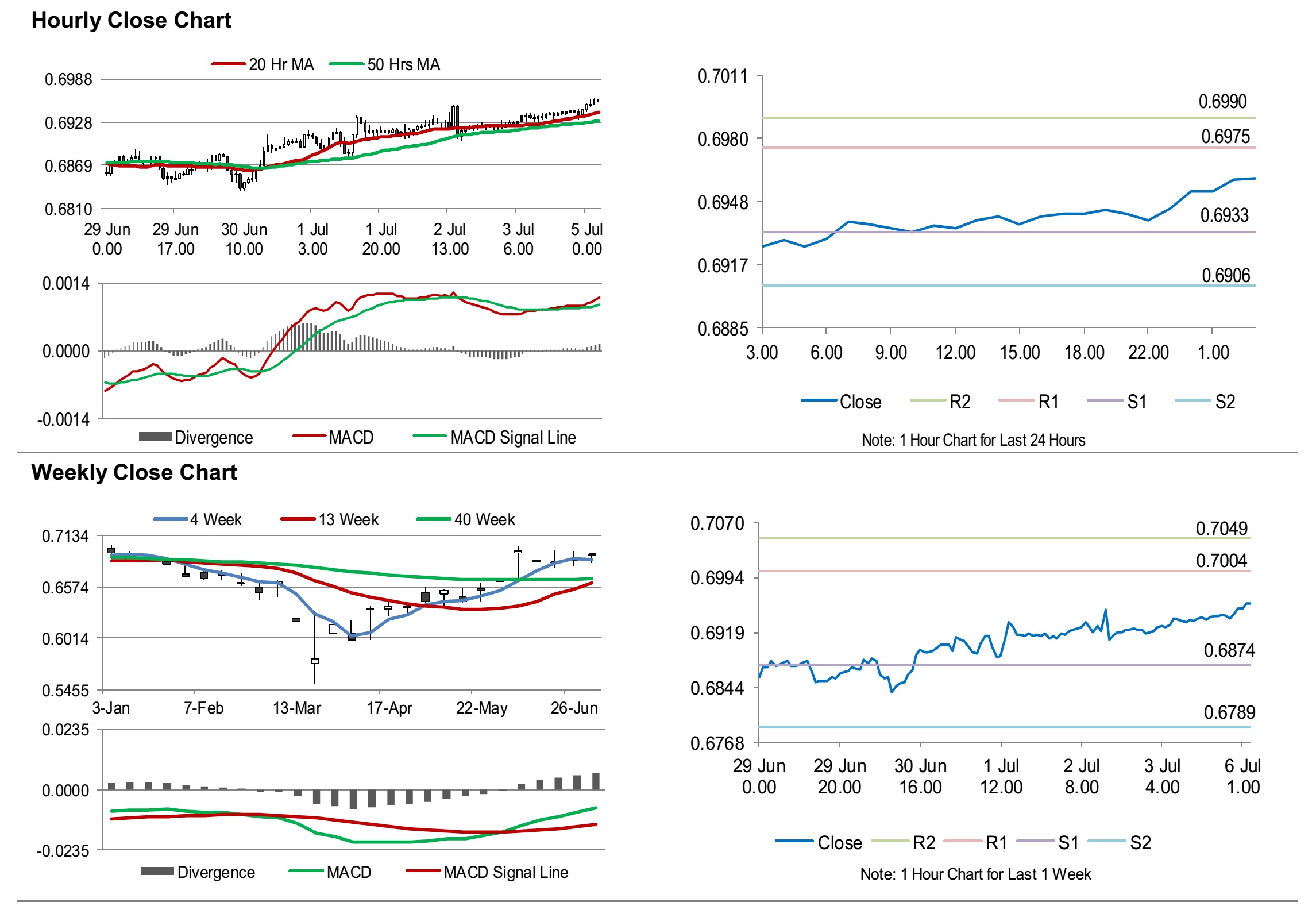Select the 13 Week legend line
This screenshot has height=906, width=1316.
[298, 519]
